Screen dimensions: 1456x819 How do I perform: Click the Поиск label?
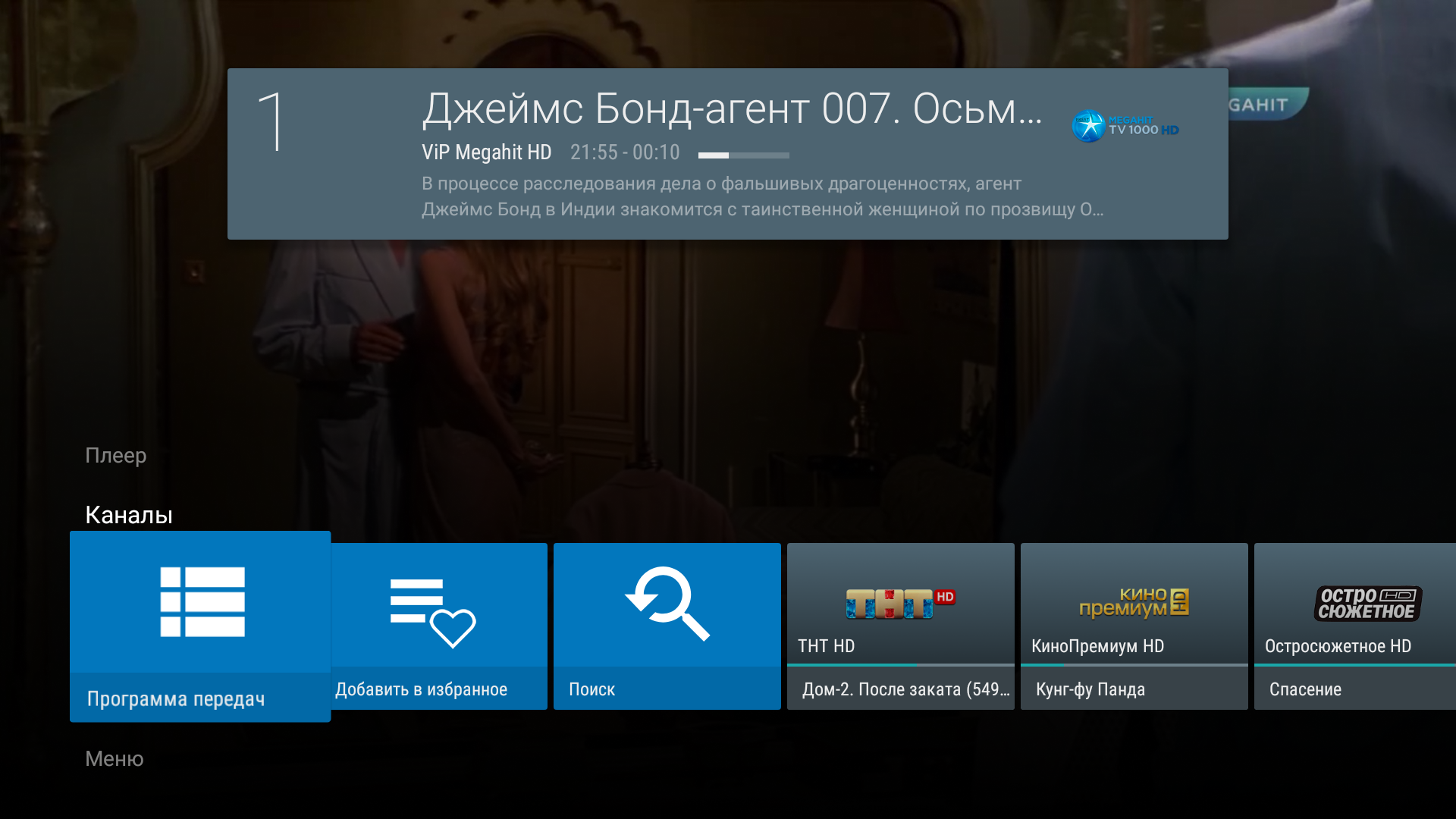[591, 689]
